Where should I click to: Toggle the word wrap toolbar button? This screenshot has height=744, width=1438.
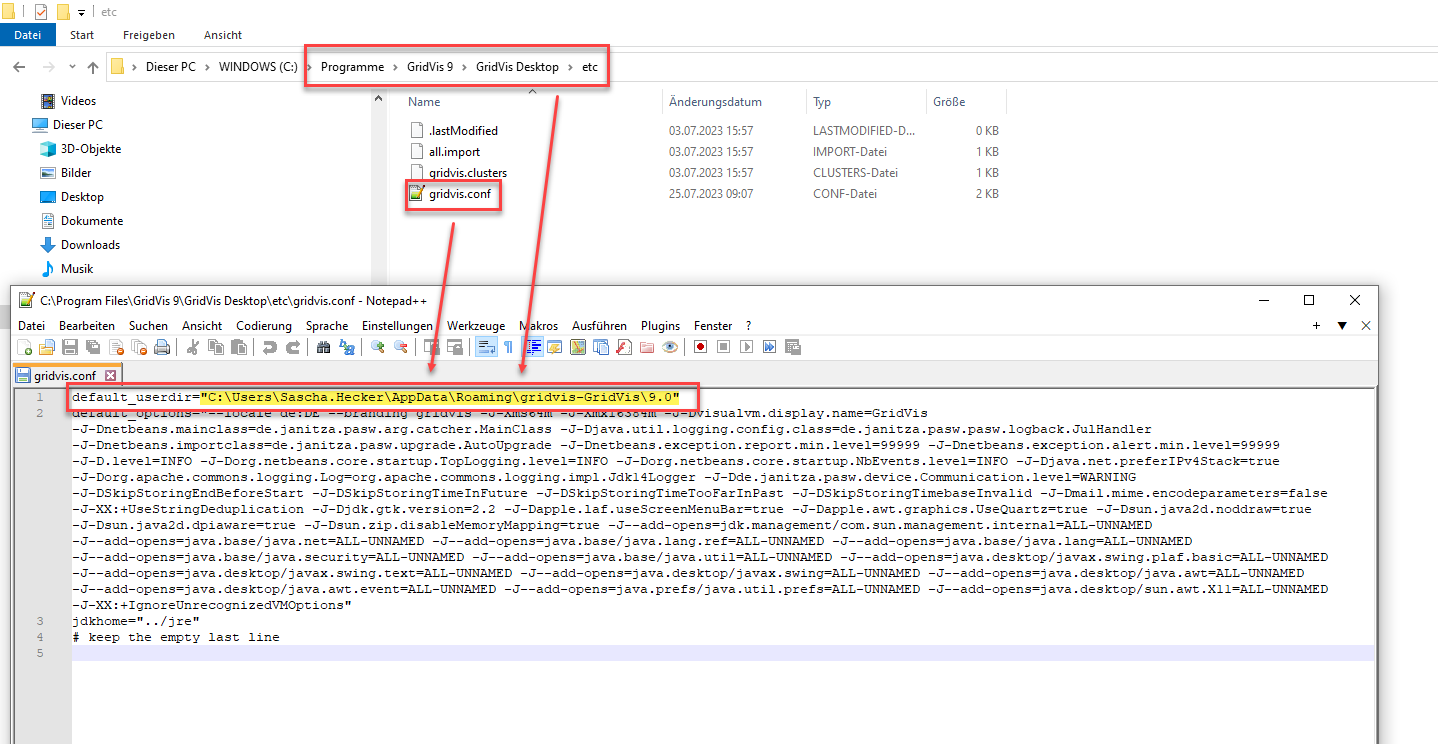(x=485, y=347)
